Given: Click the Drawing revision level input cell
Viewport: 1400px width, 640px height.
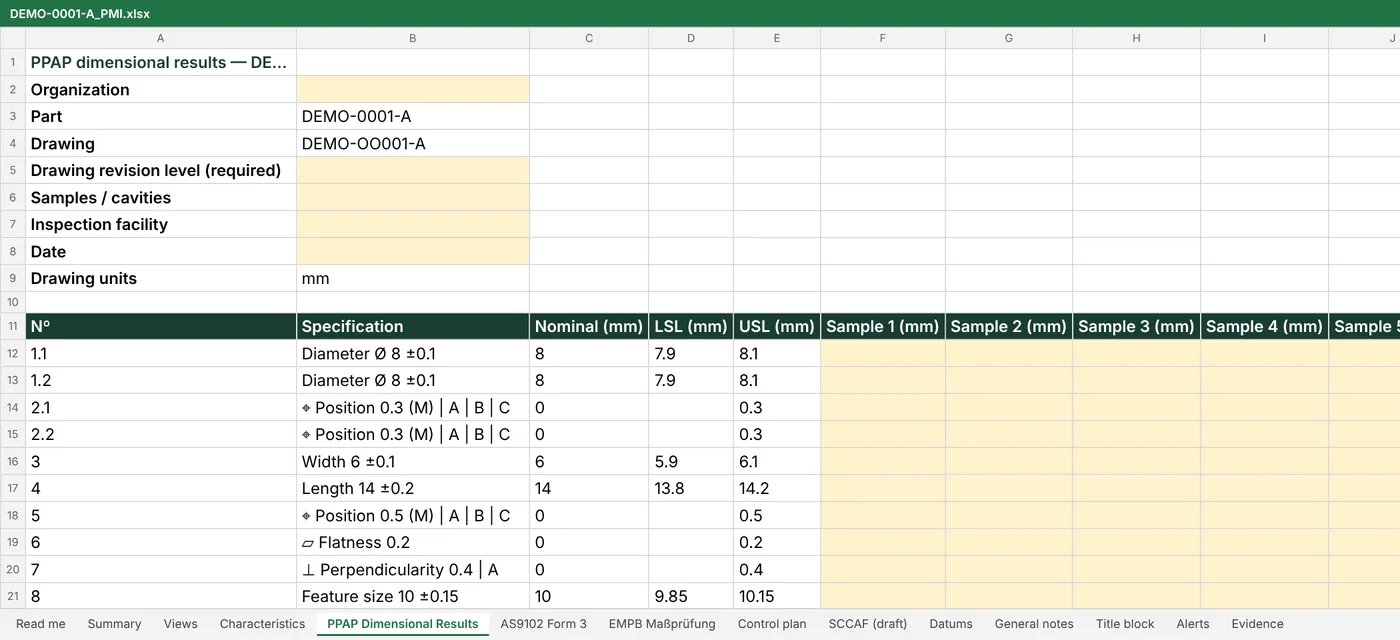Looking at the screenshot, I should pos(413,170).
